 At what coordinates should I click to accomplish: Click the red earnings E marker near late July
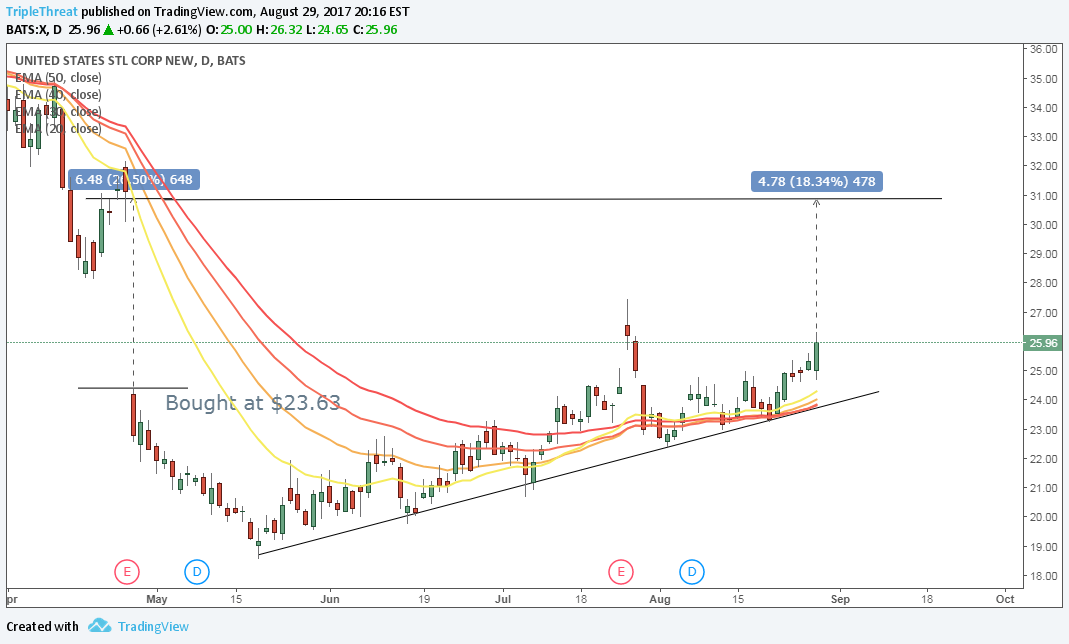click(620, 572)
